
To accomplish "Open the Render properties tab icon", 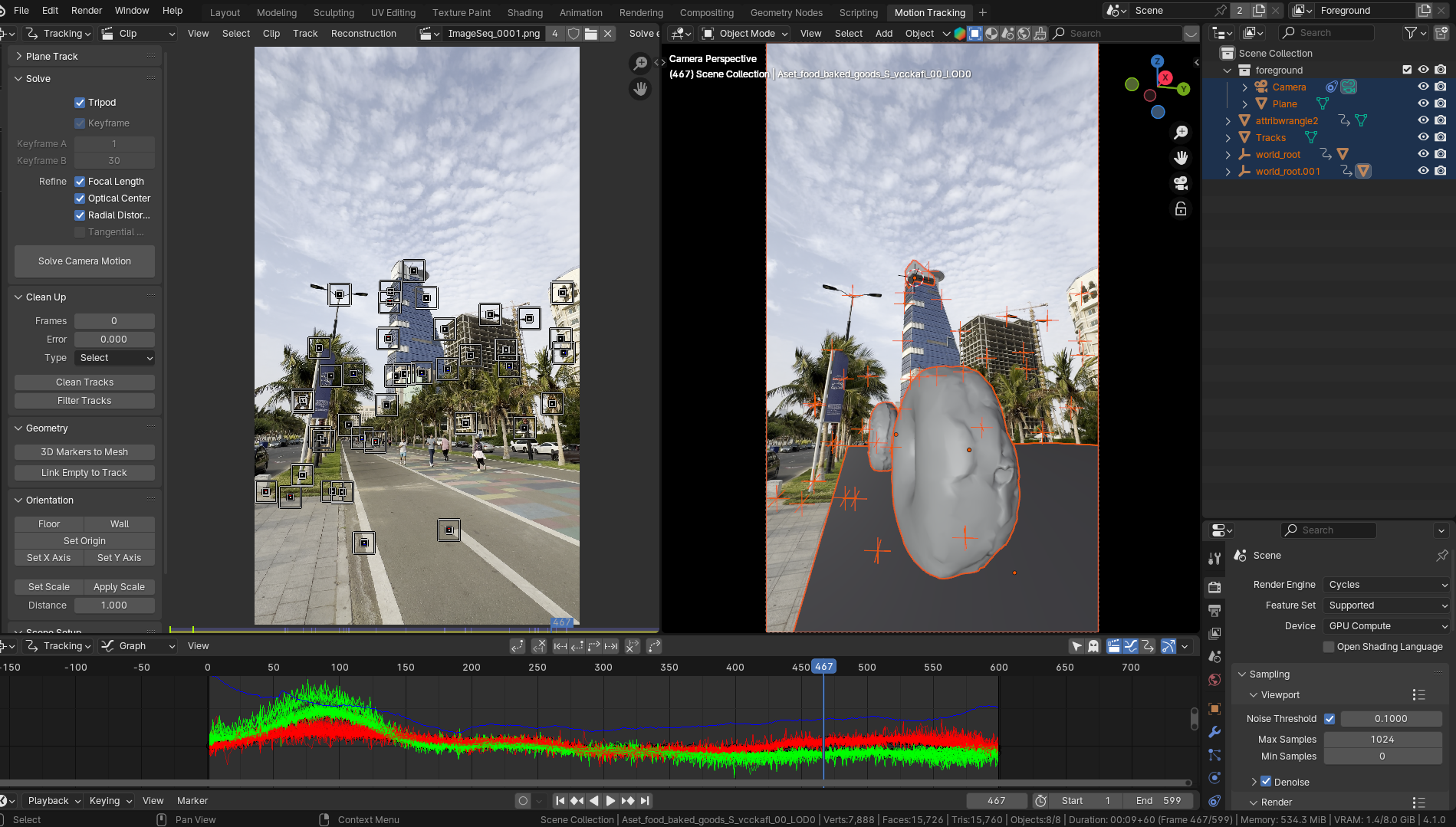I will tap(1214, 587).
